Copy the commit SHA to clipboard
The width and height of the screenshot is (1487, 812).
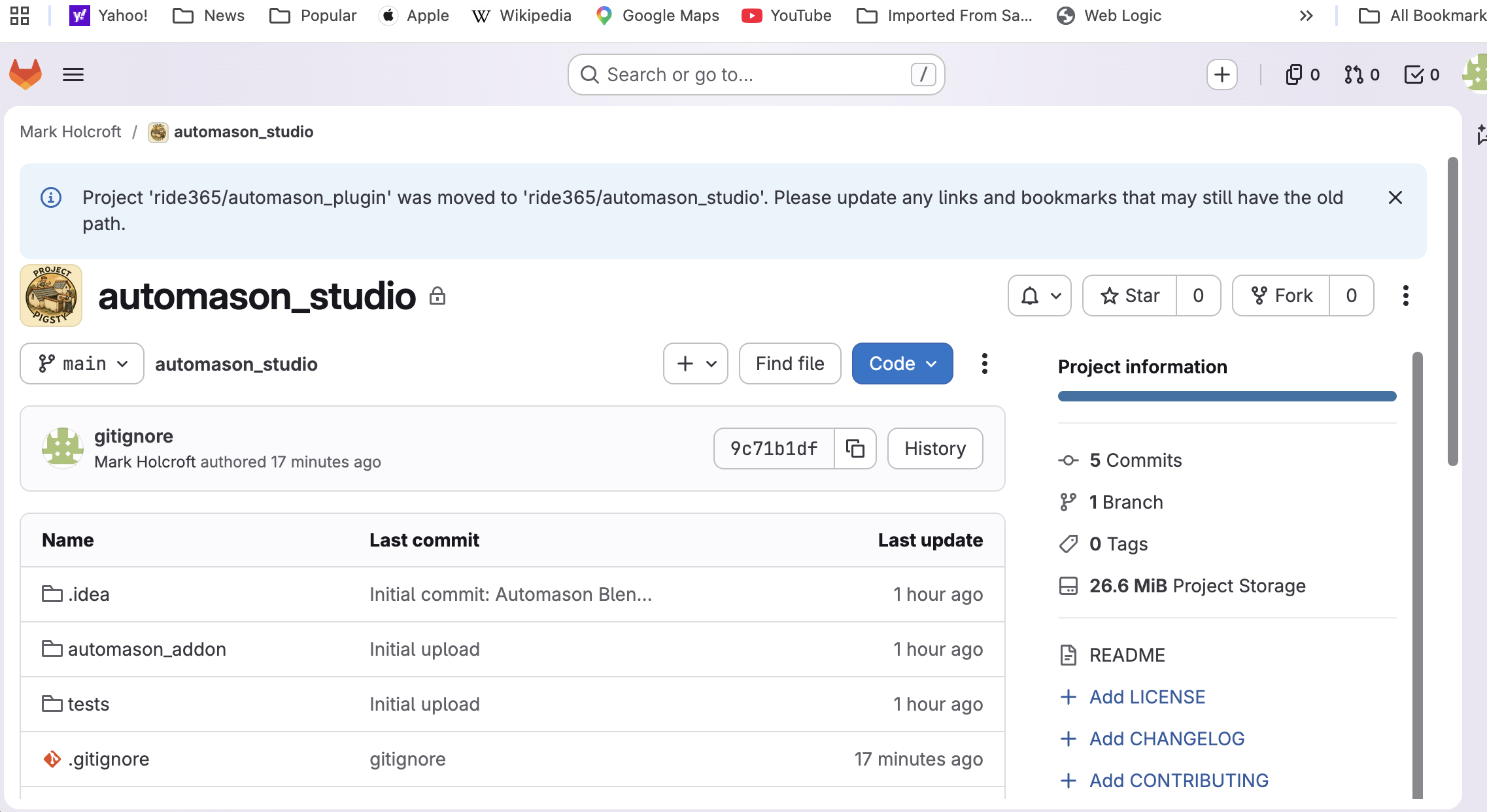855,448
